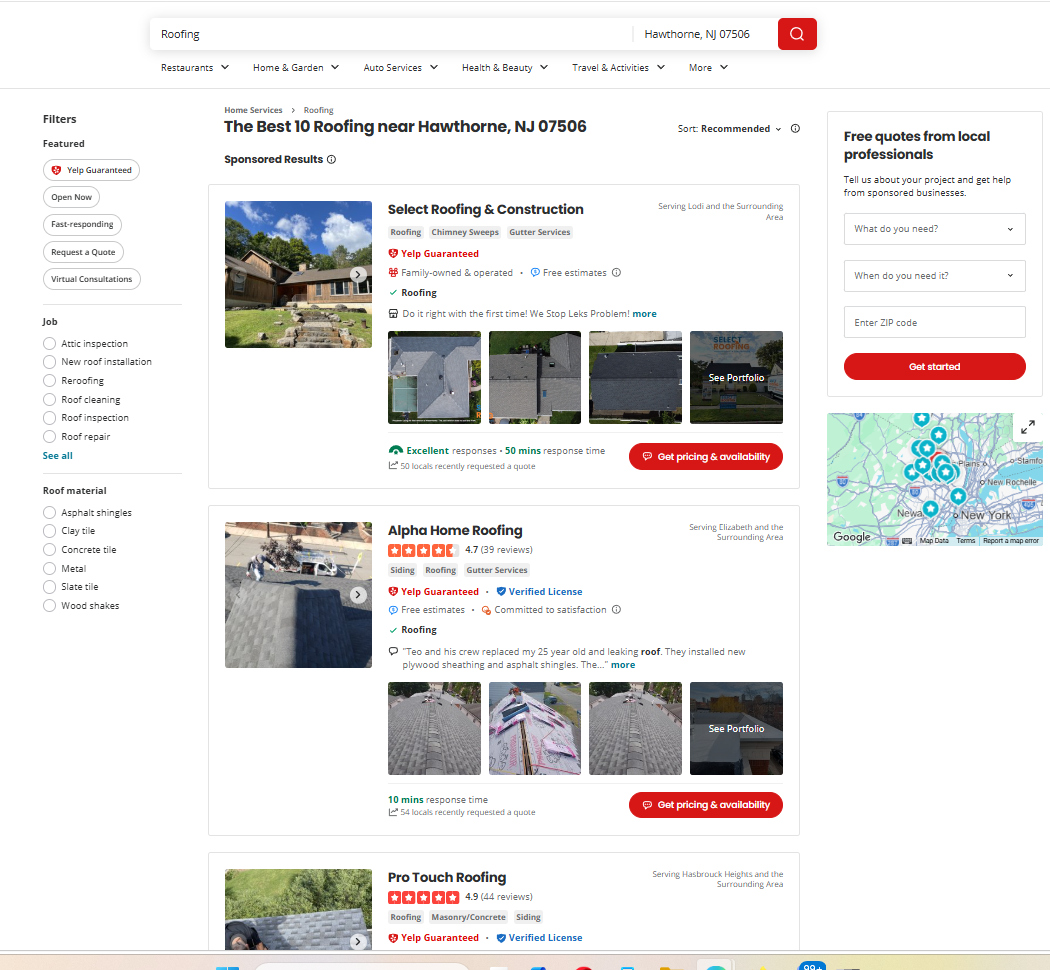Select Asphalt shingles roof material
1050x970 pixels.
(50, 513)
